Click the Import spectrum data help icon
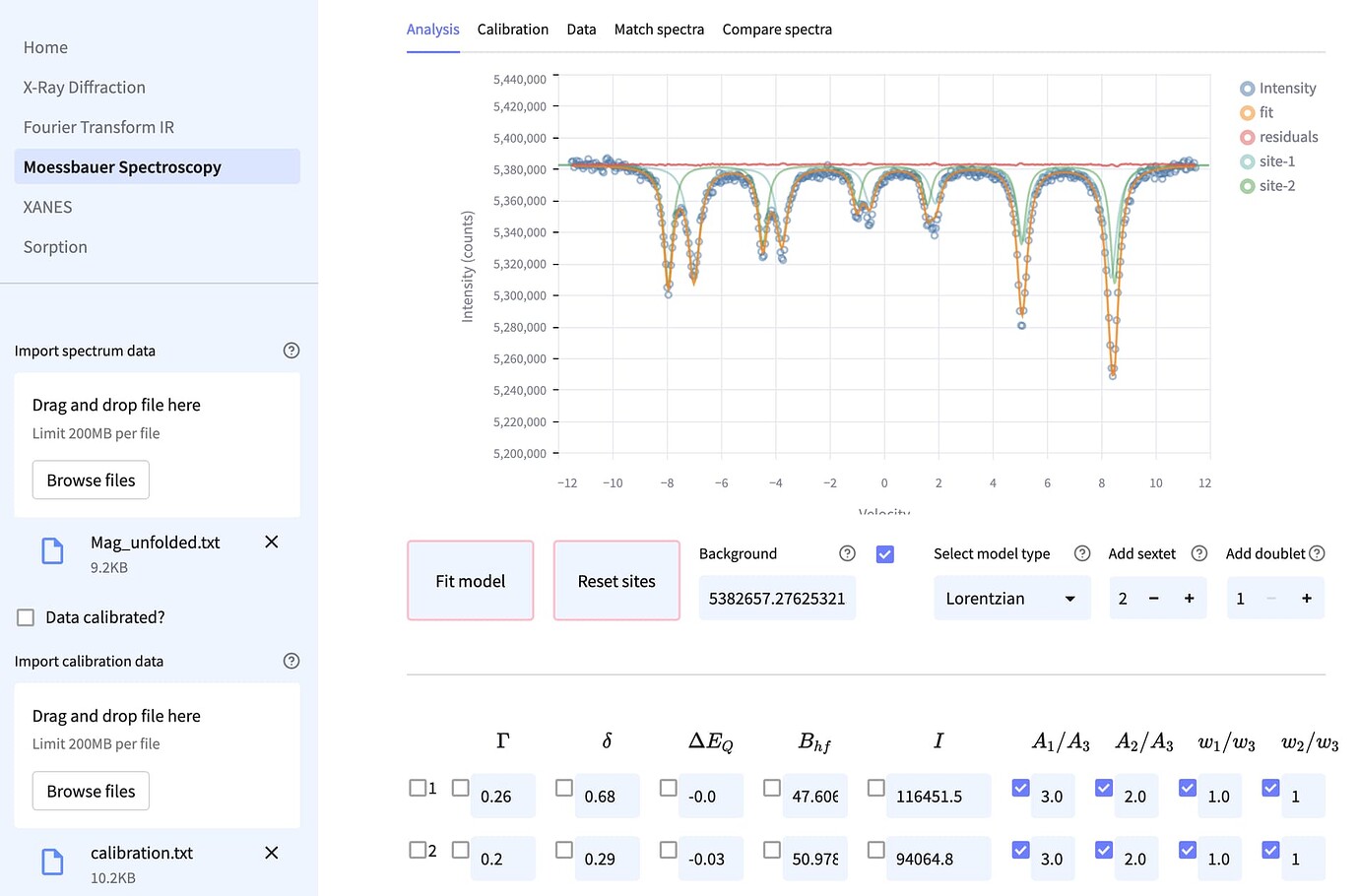The width and height of the screenshot is (1359, 896). click(291, 351)
